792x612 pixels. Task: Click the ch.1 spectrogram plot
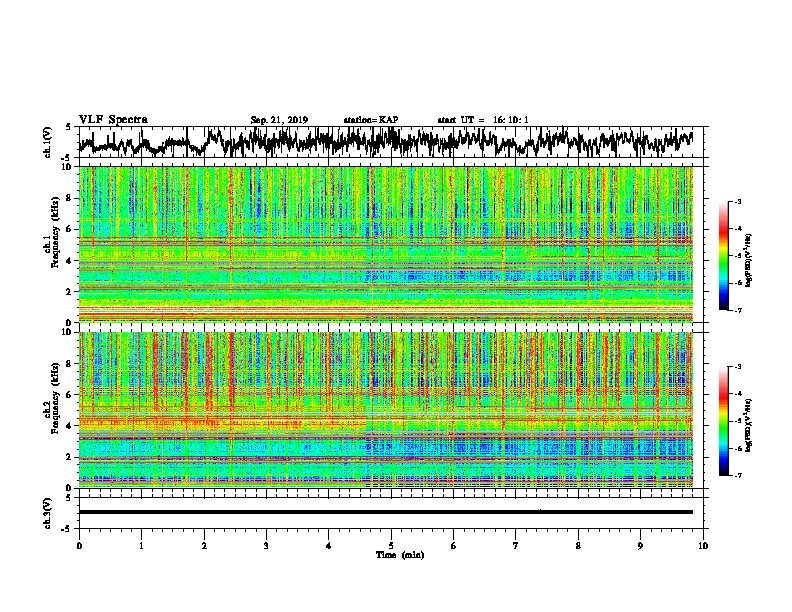(x=386, y=244)
